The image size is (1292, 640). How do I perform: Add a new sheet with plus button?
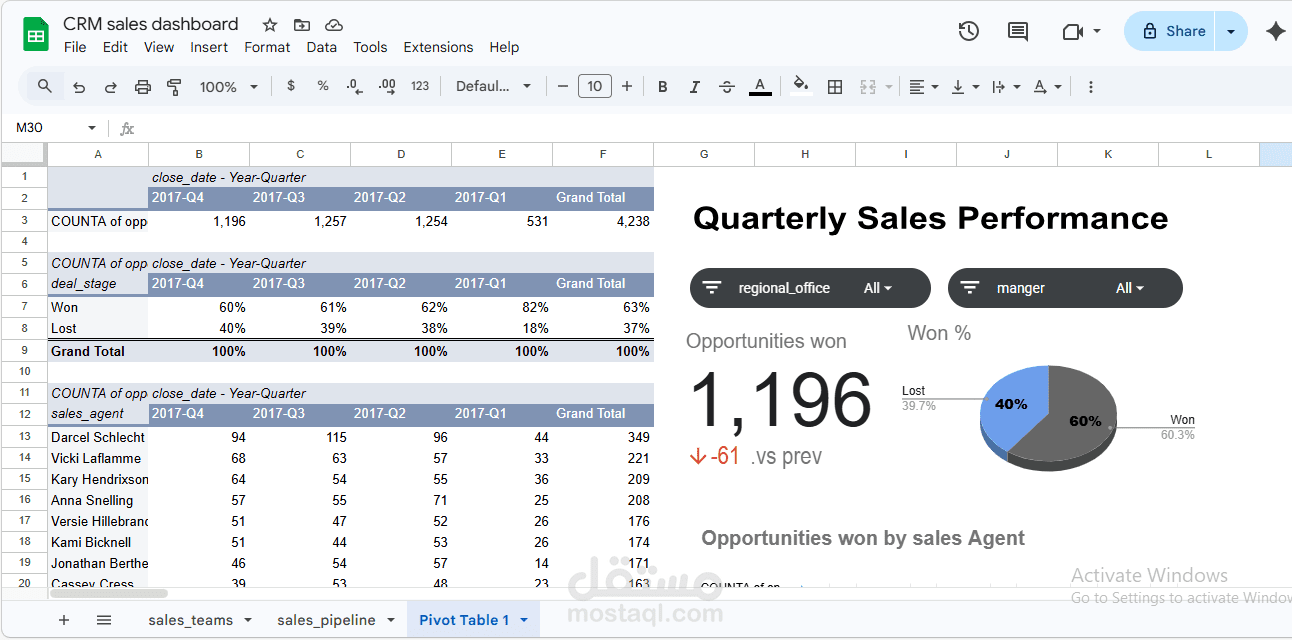63,620
